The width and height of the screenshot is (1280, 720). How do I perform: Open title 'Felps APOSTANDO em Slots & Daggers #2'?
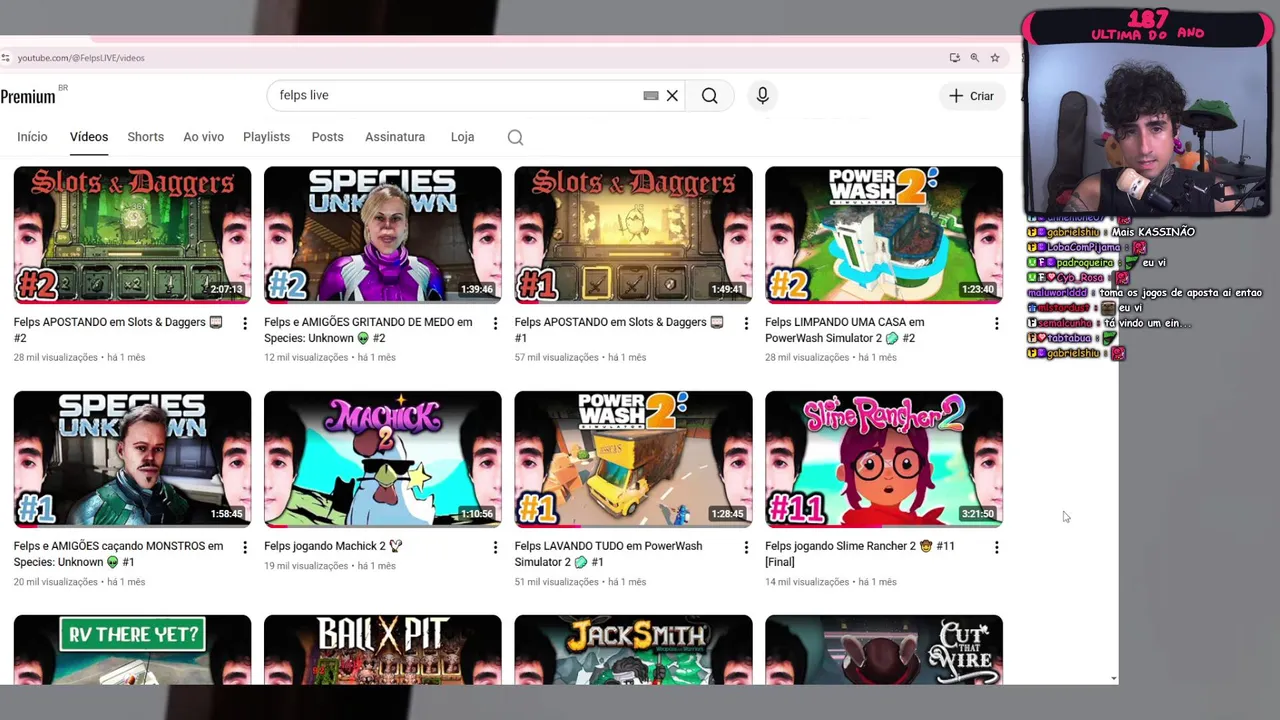tap(118, 330)
